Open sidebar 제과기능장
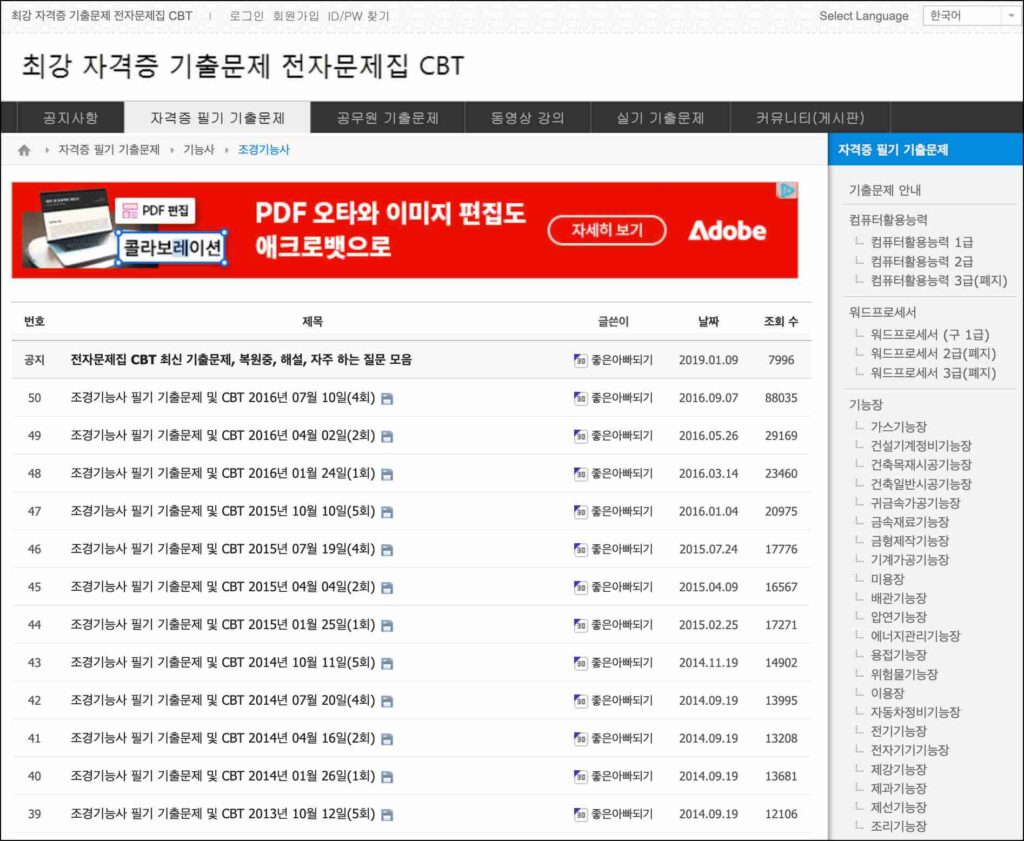The height and width of the screenshot is (841, 1024). (898, 788)
